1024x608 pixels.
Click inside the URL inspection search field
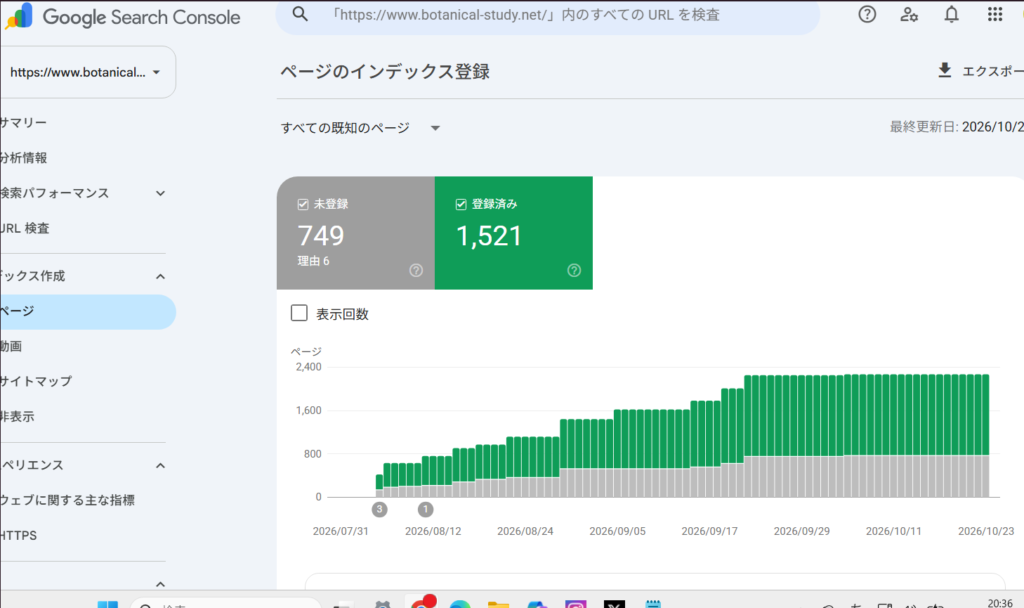point(547,15)
